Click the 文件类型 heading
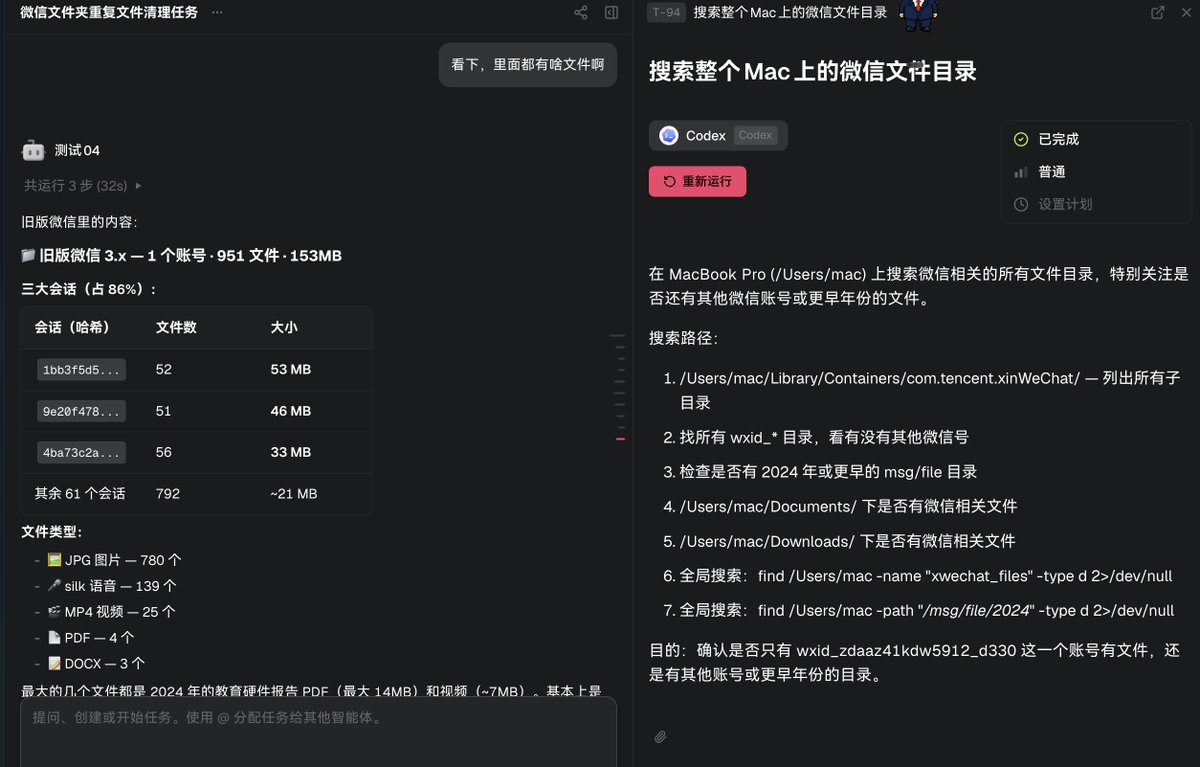The height and width of the screenshot is (767, 1200). (52, 532)
